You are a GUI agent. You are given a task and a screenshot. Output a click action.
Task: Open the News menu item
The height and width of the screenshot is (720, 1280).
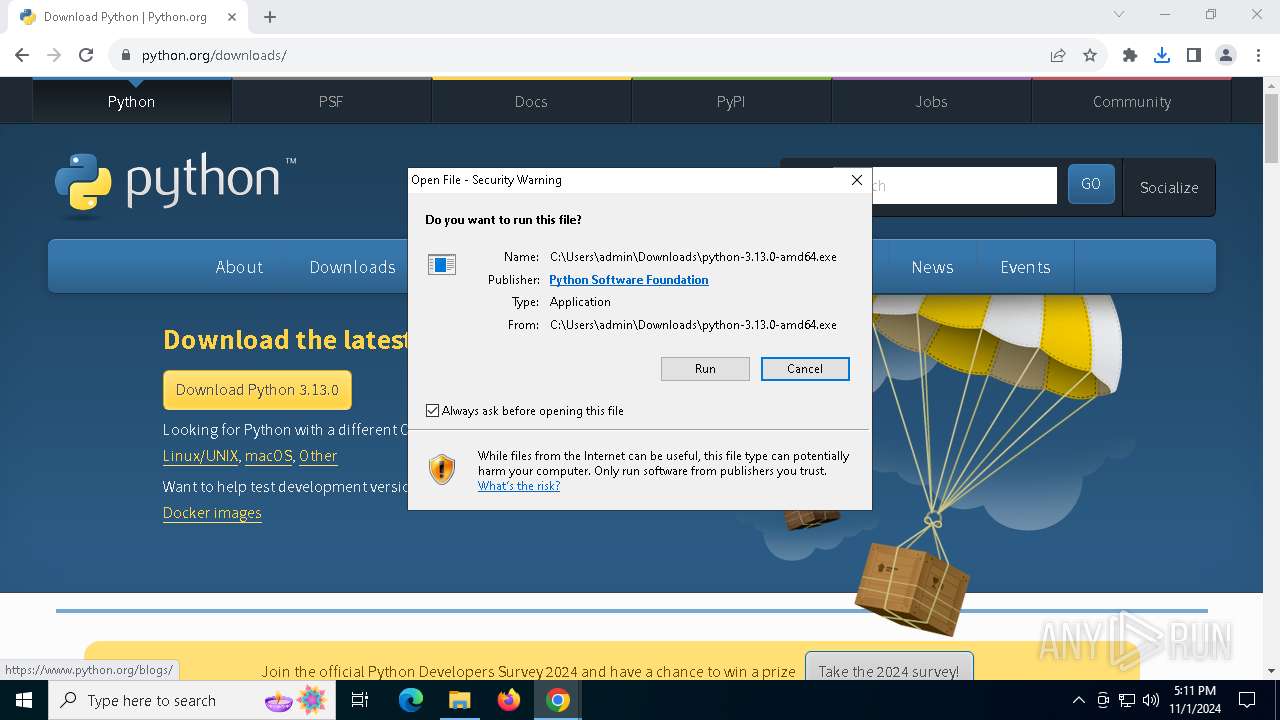[x=932, y=267]
